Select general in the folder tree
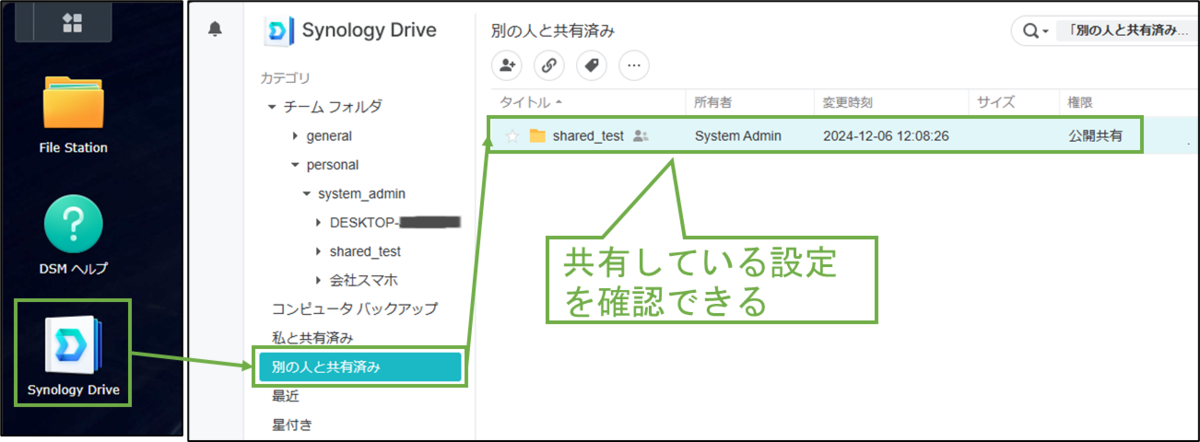 point(329,136)
